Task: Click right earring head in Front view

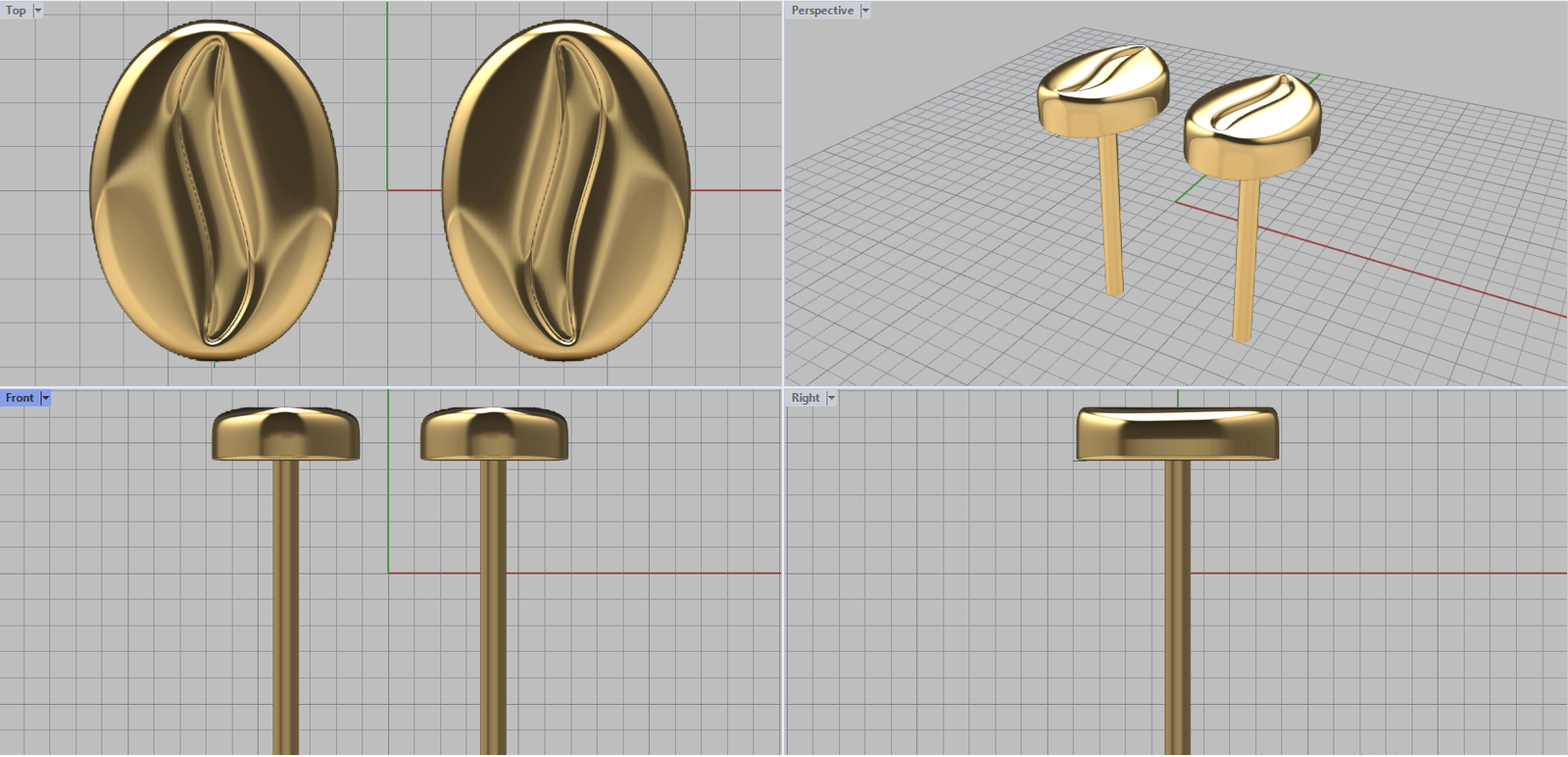Action: [x=494, y=434]
